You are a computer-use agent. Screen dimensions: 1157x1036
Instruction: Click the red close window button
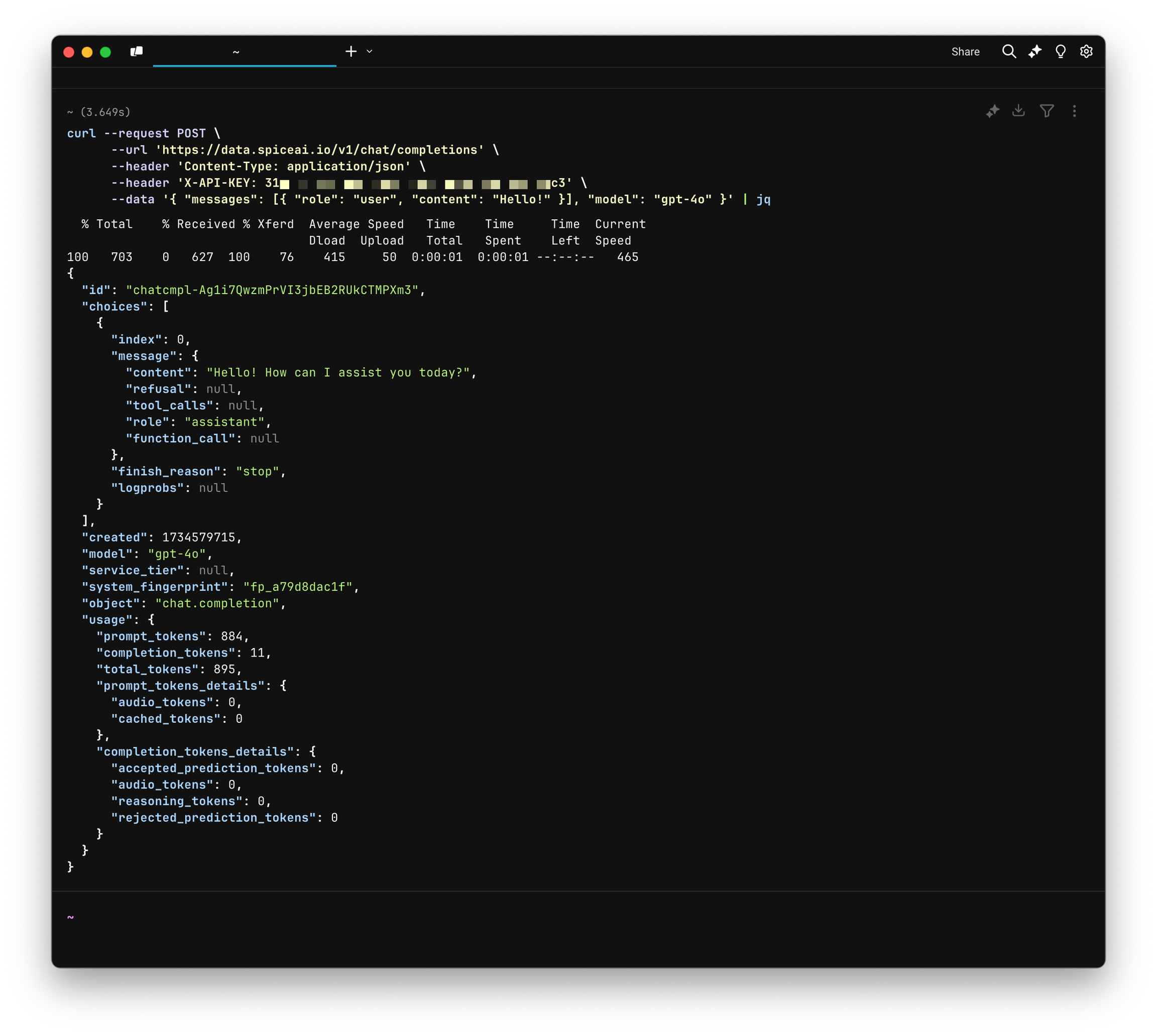[x=69, y=52]
